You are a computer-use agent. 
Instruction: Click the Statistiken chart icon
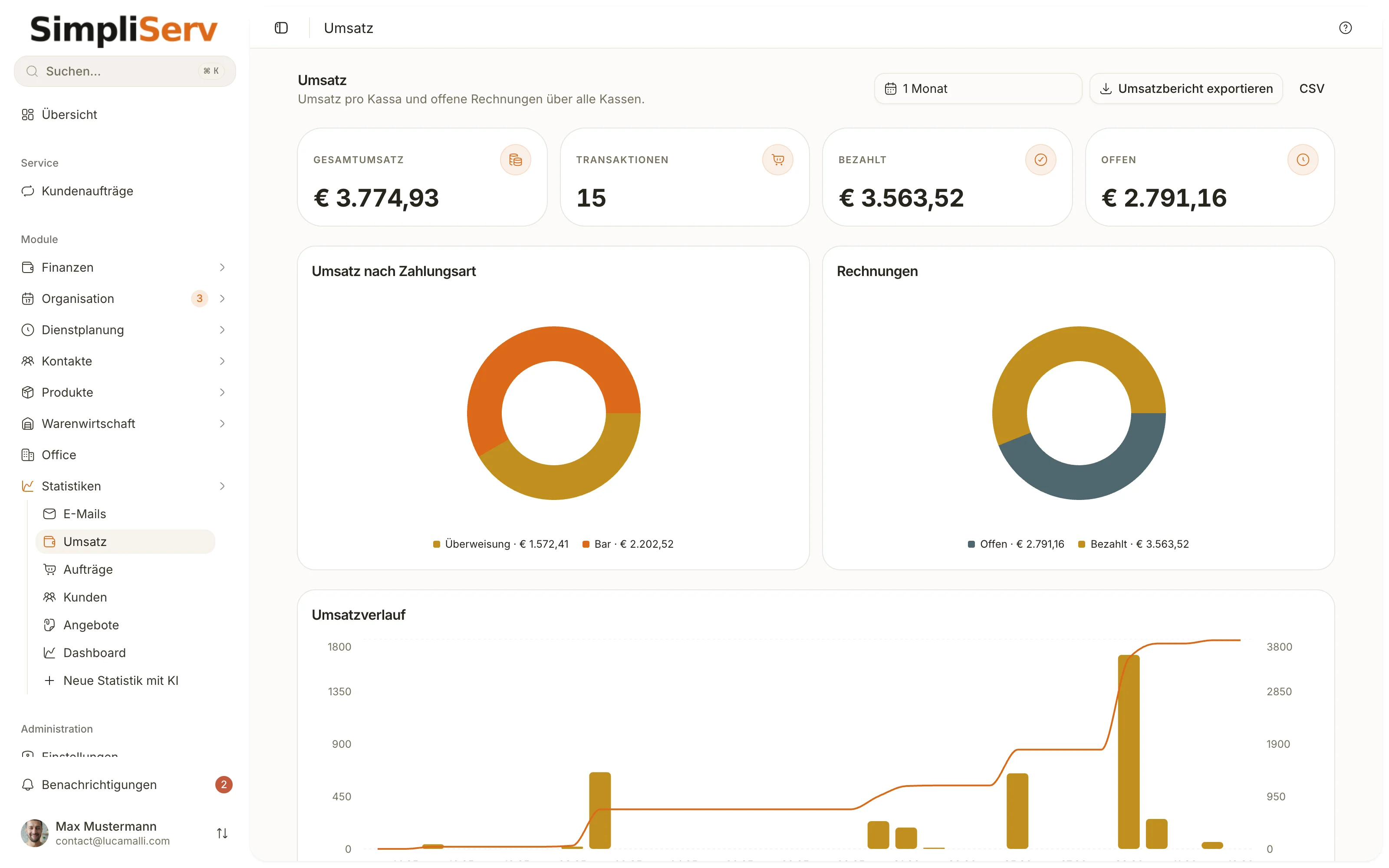coord(27,486)
